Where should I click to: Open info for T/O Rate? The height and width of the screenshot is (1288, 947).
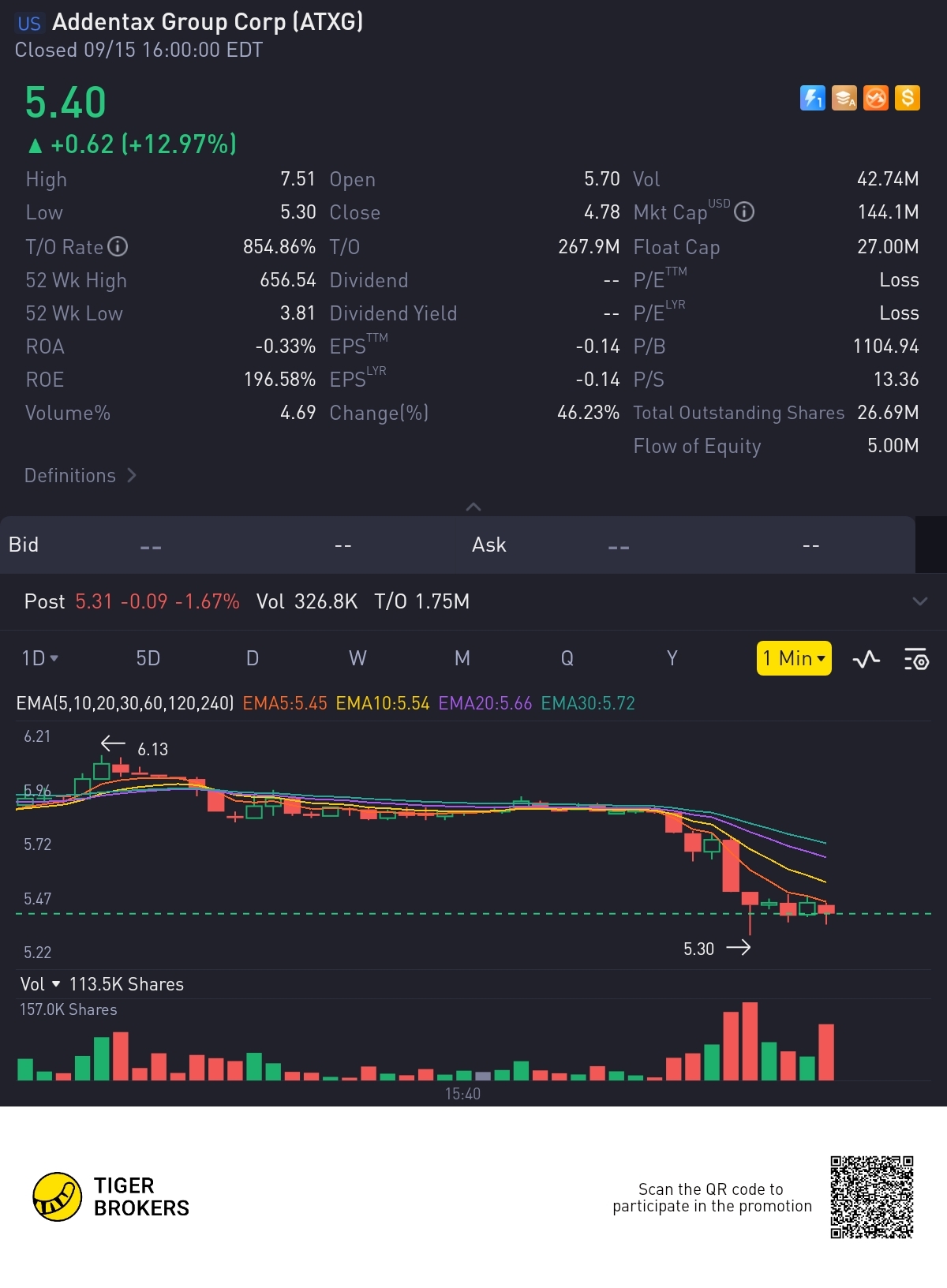[118, 247]
